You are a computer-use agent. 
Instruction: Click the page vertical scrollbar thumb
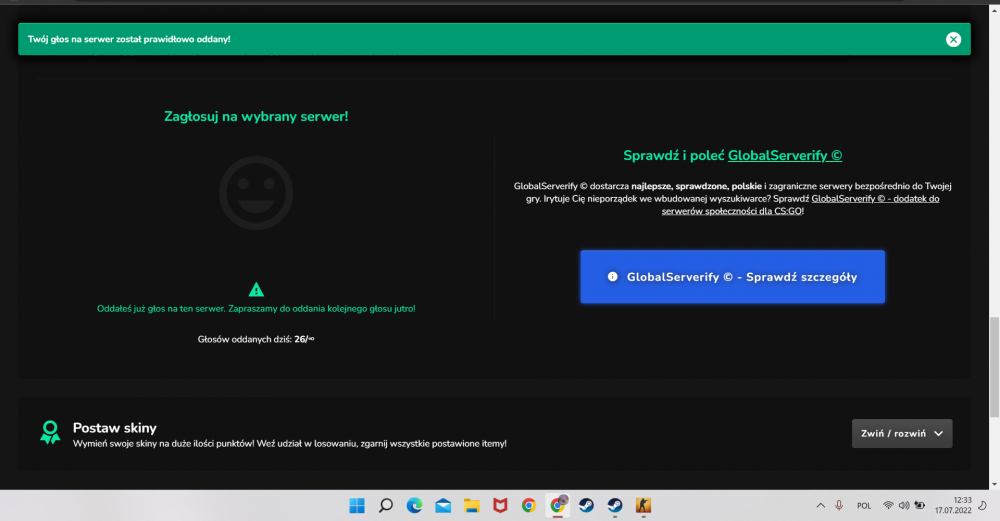994,367
